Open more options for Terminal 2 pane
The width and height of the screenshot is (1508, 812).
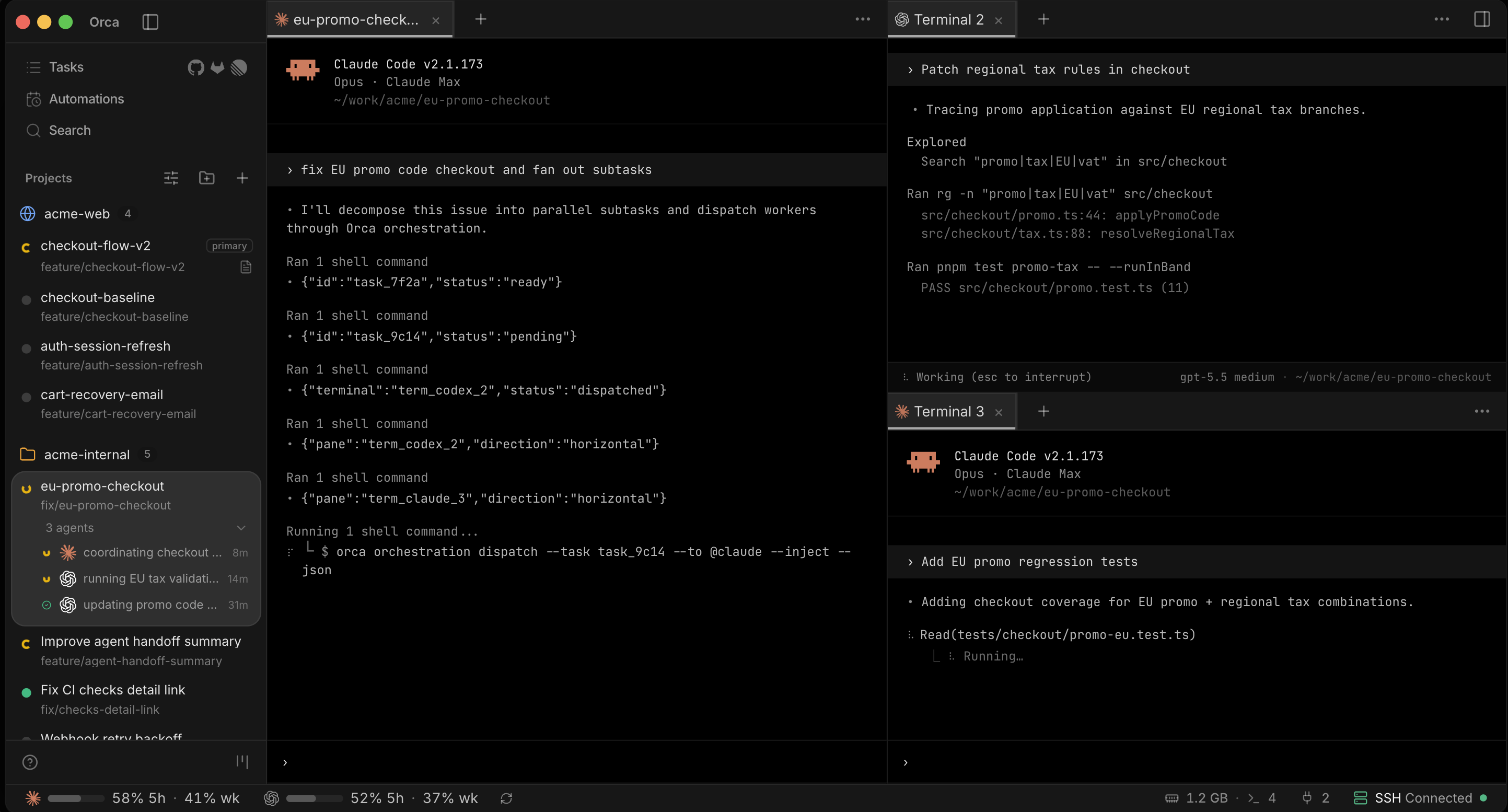(x=1441, y=19)
